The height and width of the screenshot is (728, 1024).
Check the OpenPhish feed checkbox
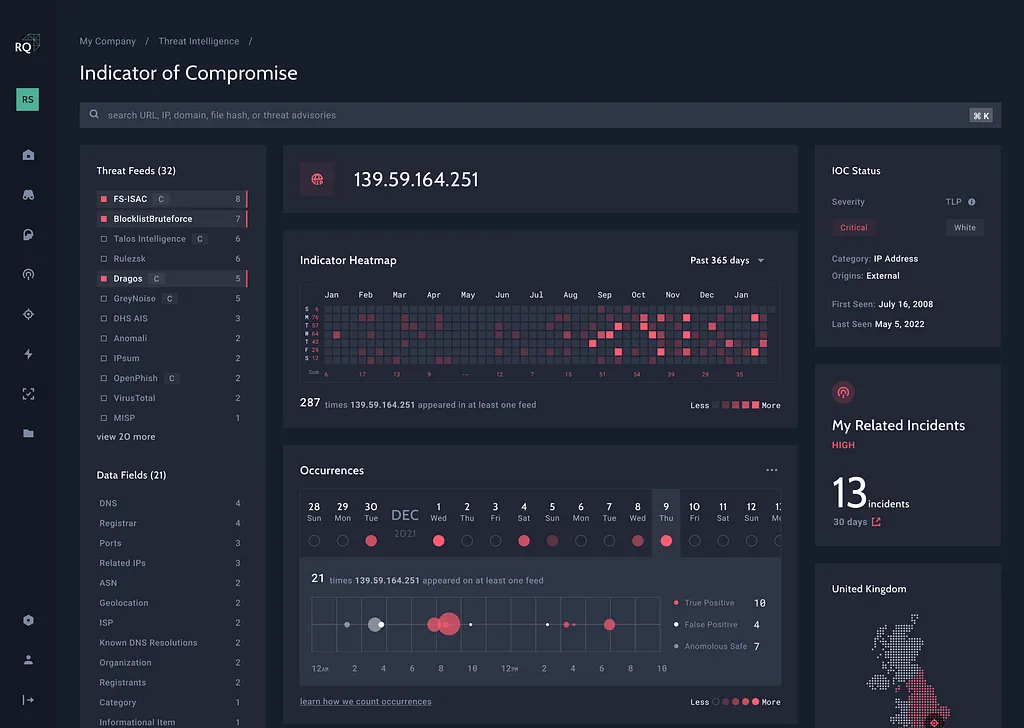104,378
